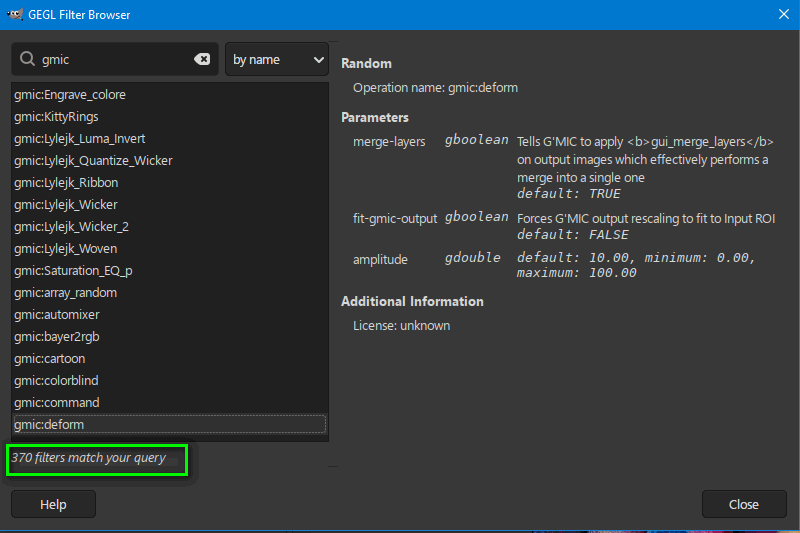This screenshot has width=800, height=533.
Task: Select gmic:KittyRings filter
Action: tap(169, 116)
